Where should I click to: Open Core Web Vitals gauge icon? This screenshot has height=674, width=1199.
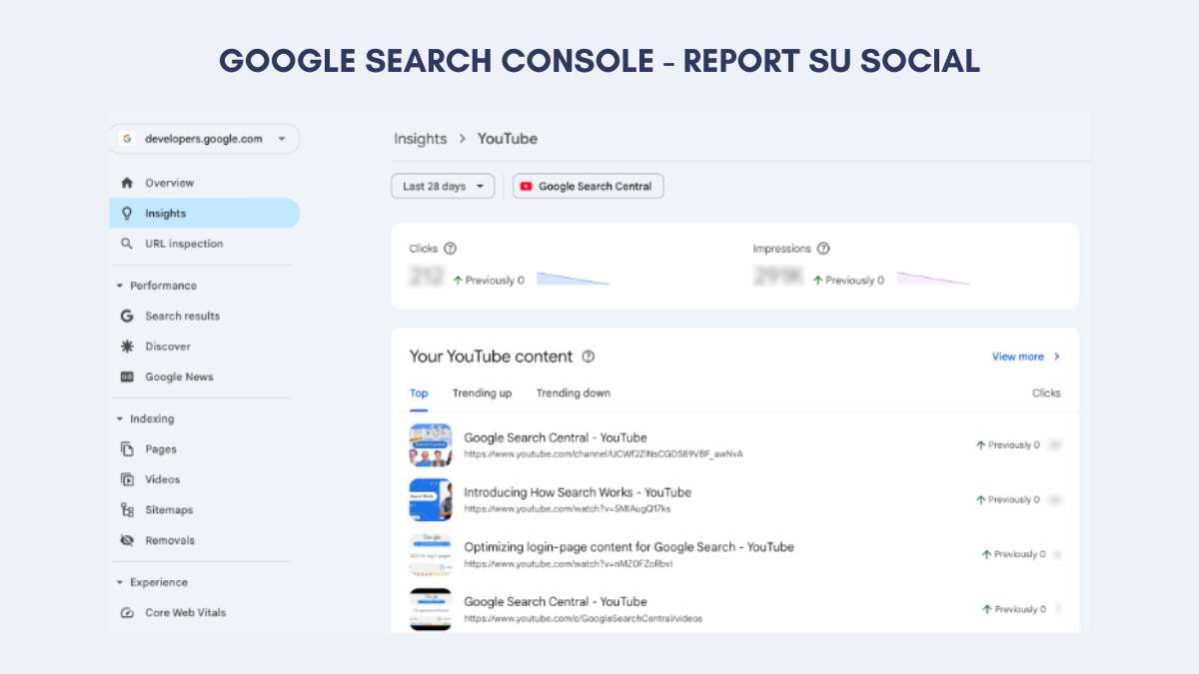[127, 613]
